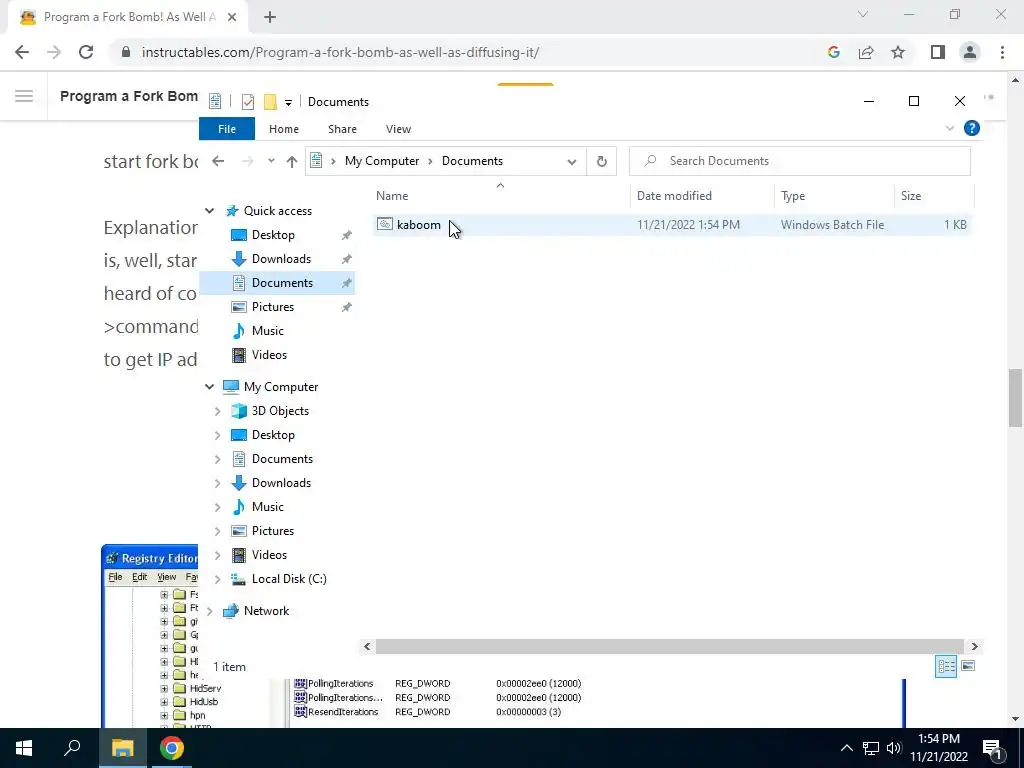Screen dimensions: 1024x768
Task: Click scroll right arrow in Explorer
Action: coord(974,647)
